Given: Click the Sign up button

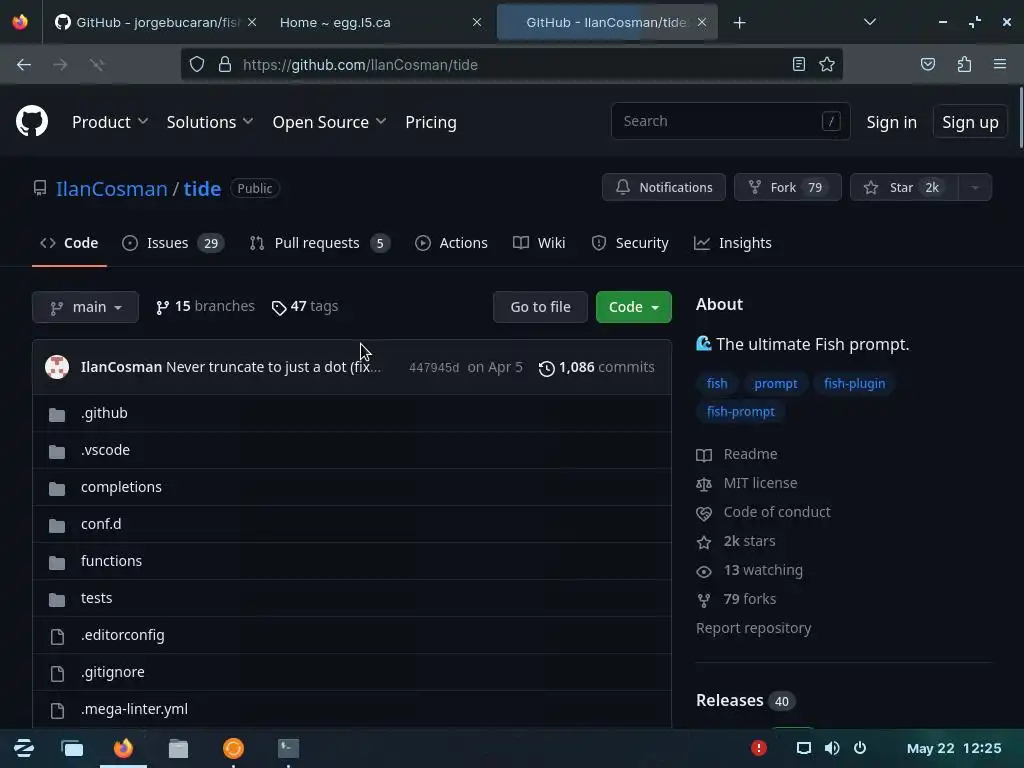Looking at the screenshot, I should pyautogui.click(x=970, y=122).
